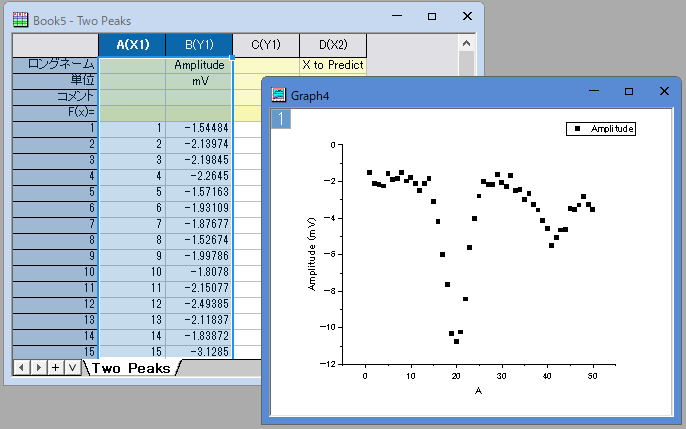Click the Y axis tick label -6
The image size is (686, 429).
[x=330, y=254]
